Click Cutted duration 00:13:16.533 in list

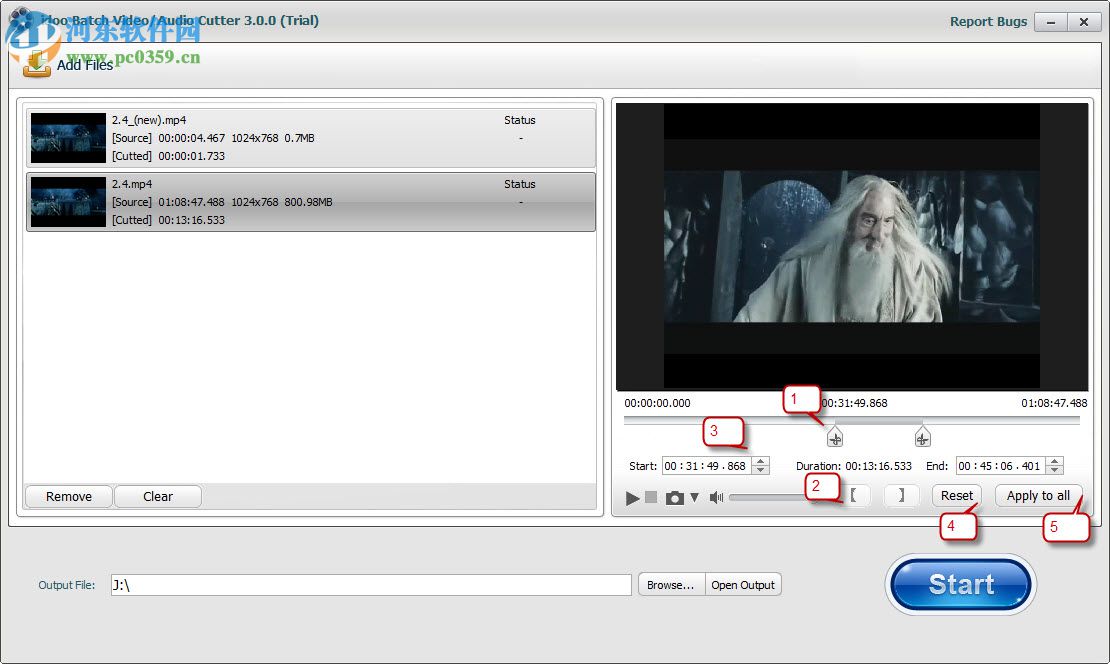pos(191,220)
